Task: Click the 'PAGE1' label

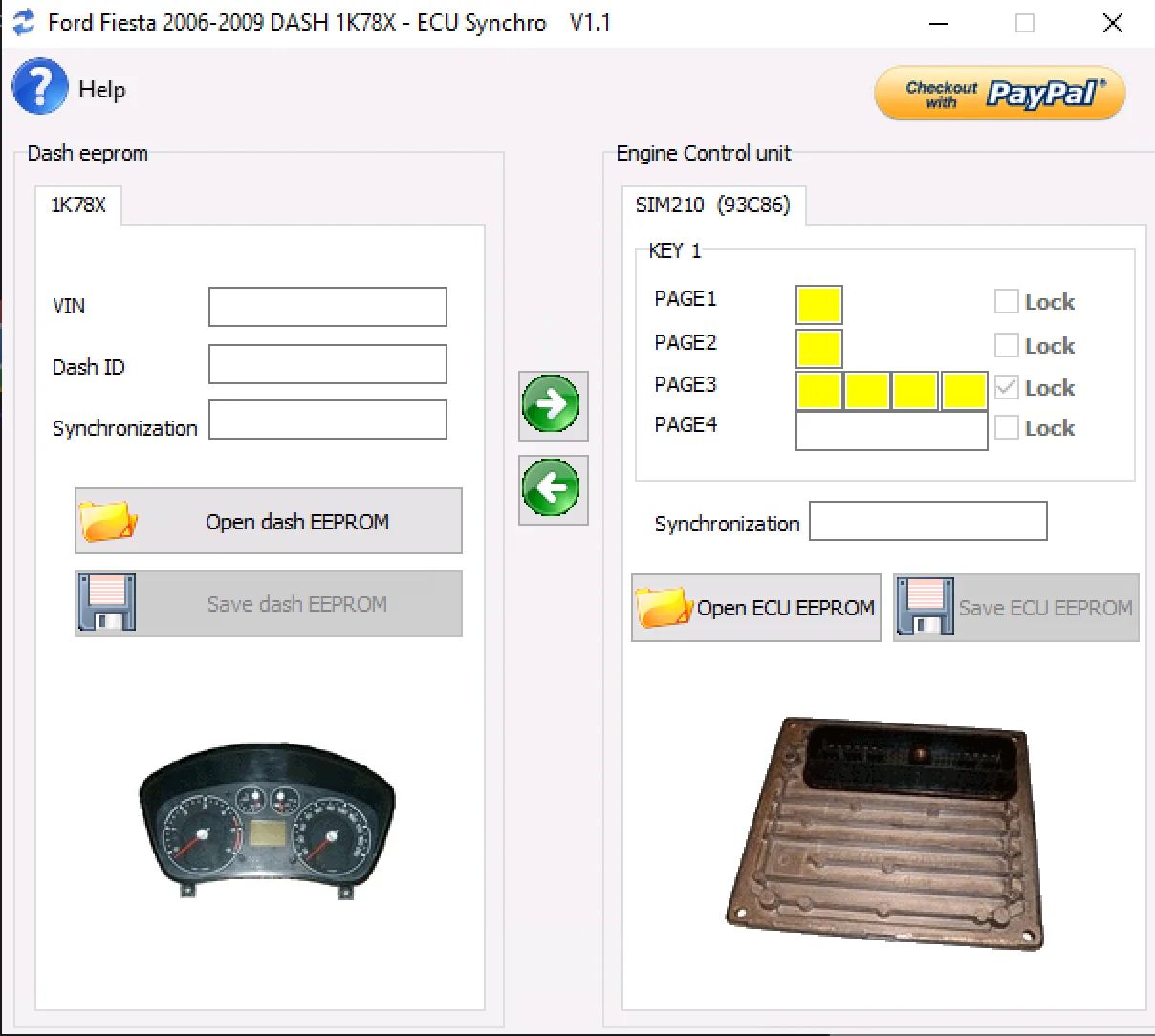Action: point(686,298)
